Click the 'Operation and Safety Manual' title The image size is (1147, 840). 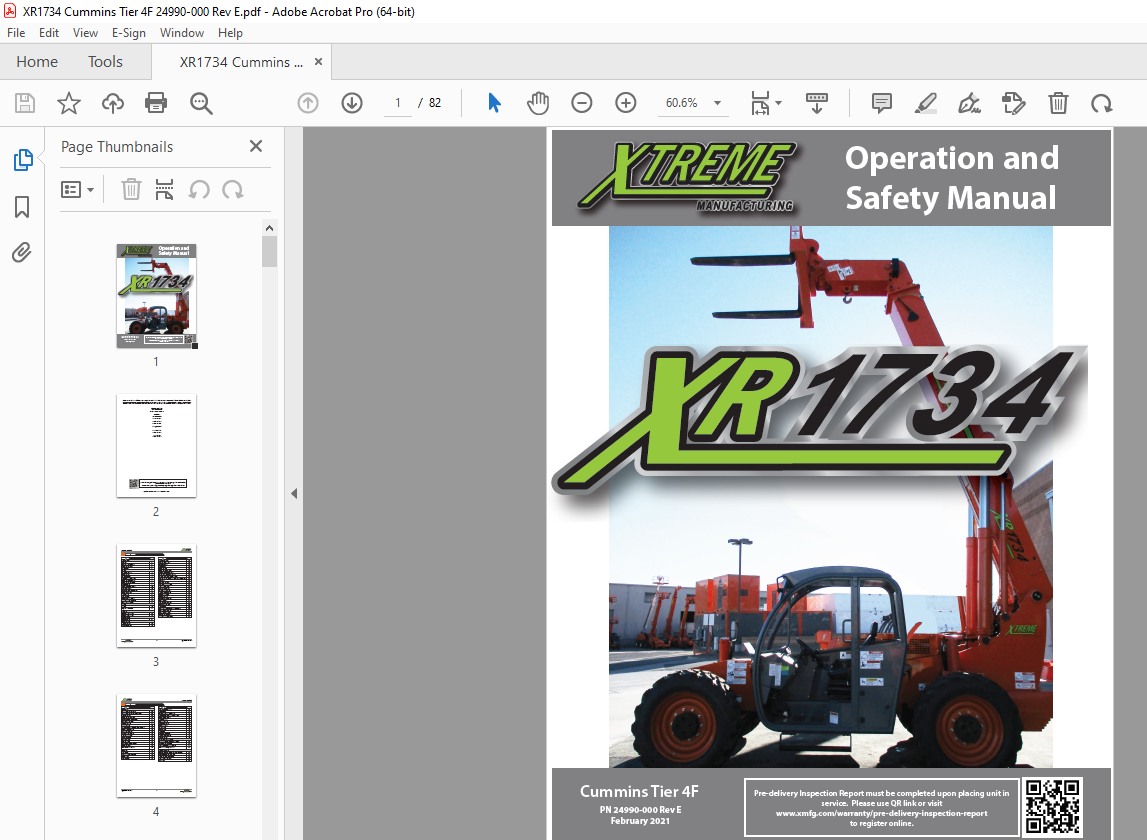tap(951, 178)
